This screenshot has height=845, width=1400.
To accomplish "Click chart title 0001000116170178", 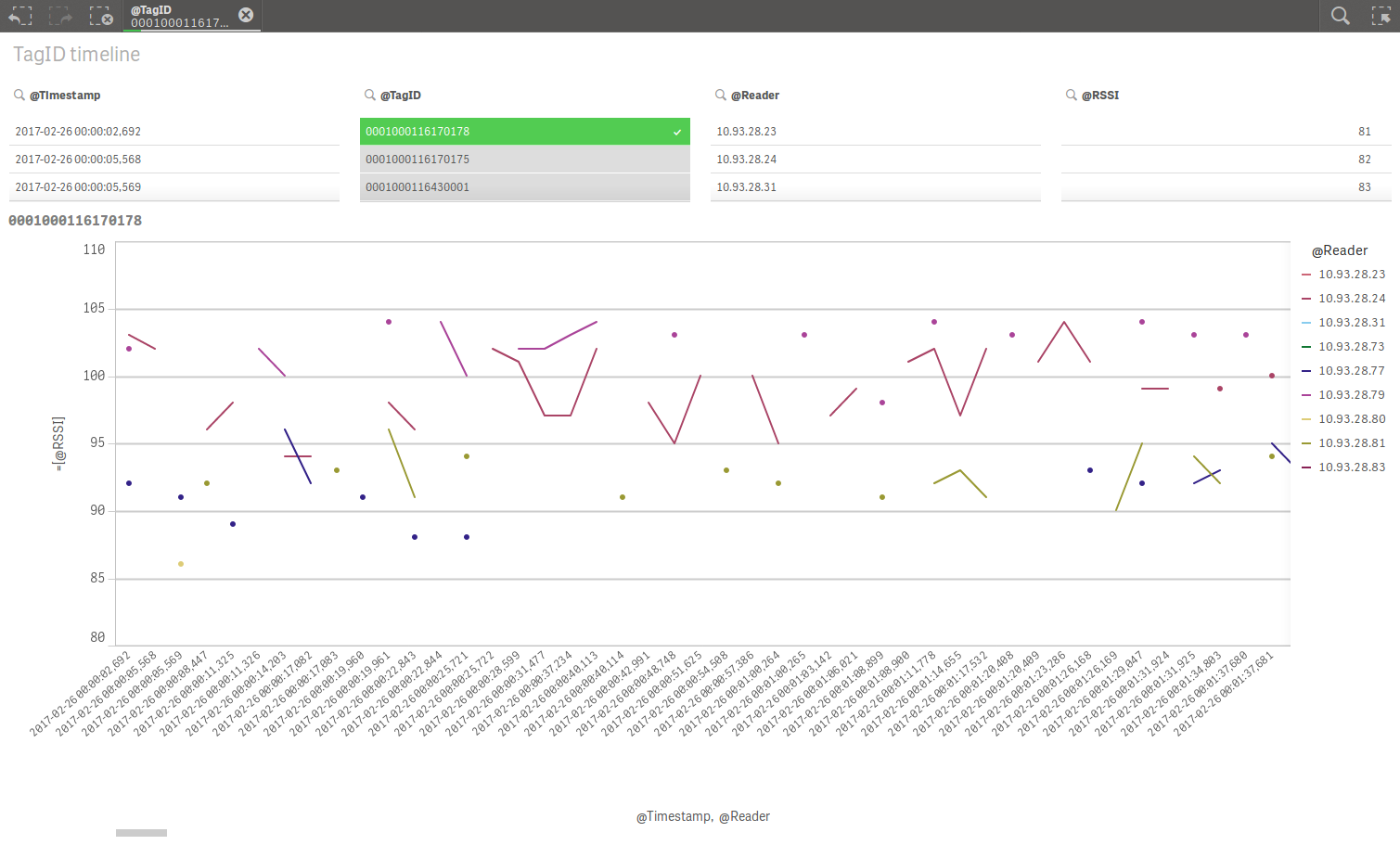I will click(75, 221).
